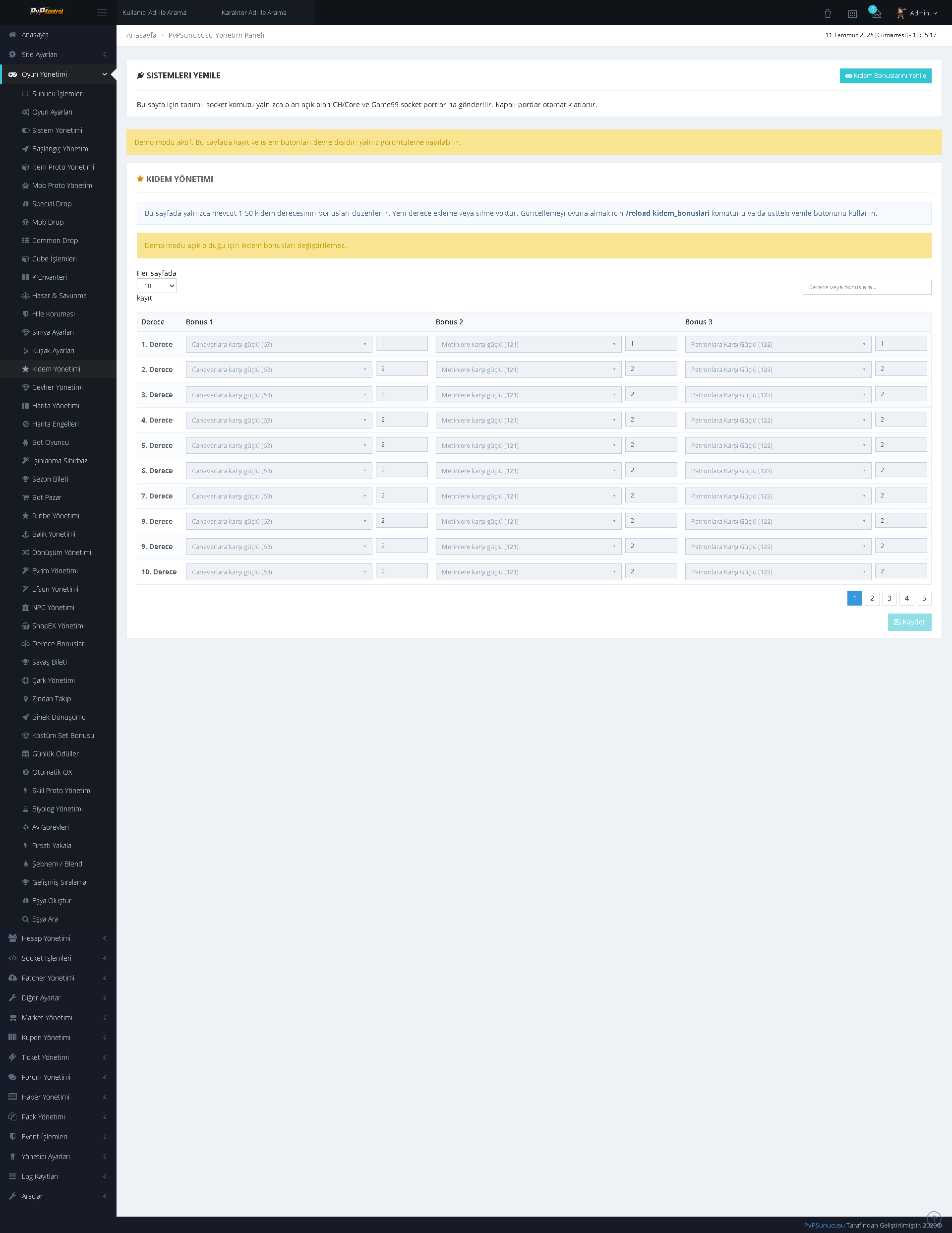Open the records per page dropdown
This screenshot has width=952, height=1233.
[156, 286]
